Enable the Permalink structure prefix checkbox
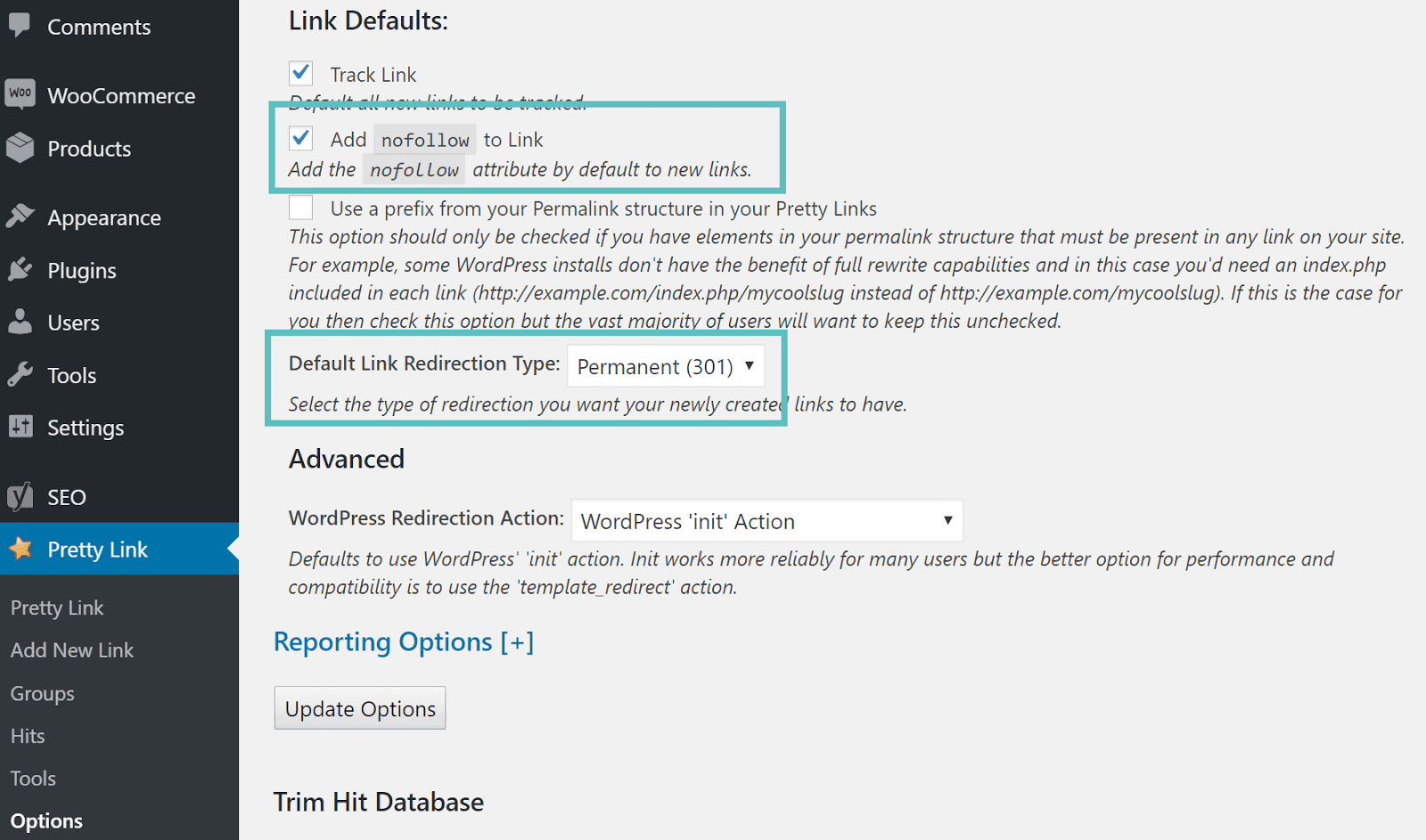Viewport: 1426px width, 840px height. coord(301,208)
